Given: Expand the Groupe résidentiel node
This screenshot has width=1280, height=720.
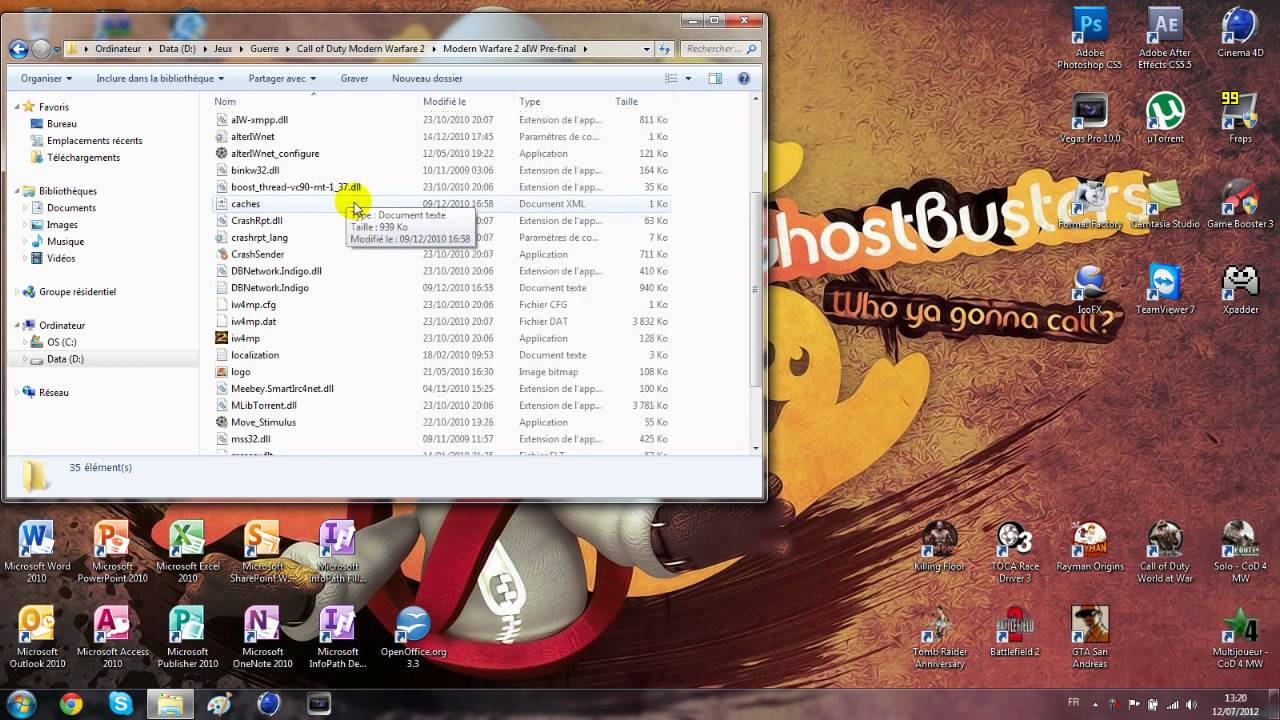Looking at the screenshot, I should click(x=18, y=292).
